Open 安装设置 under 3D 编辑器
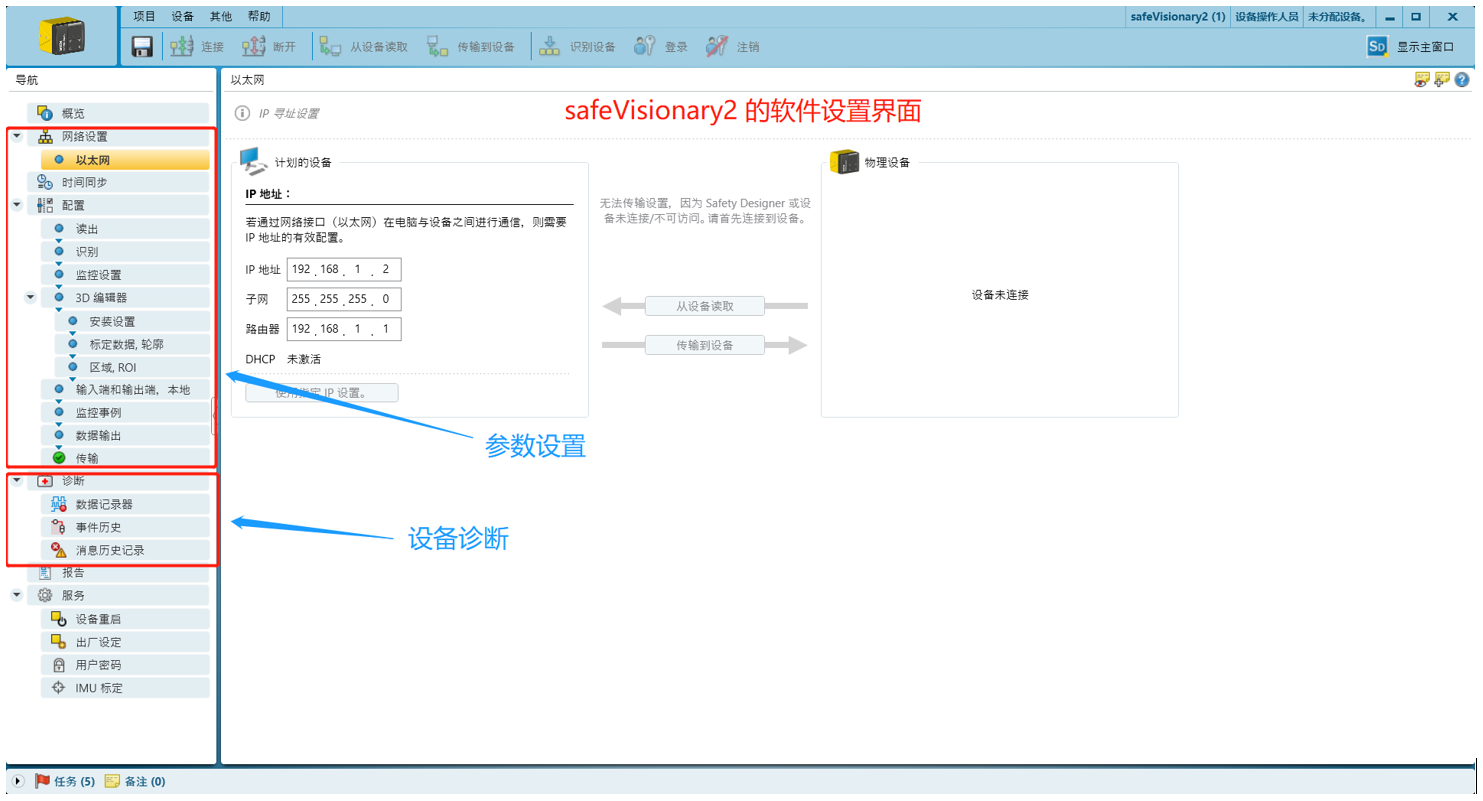Viewport: 1483px width, 801px height. pos(132,321)
